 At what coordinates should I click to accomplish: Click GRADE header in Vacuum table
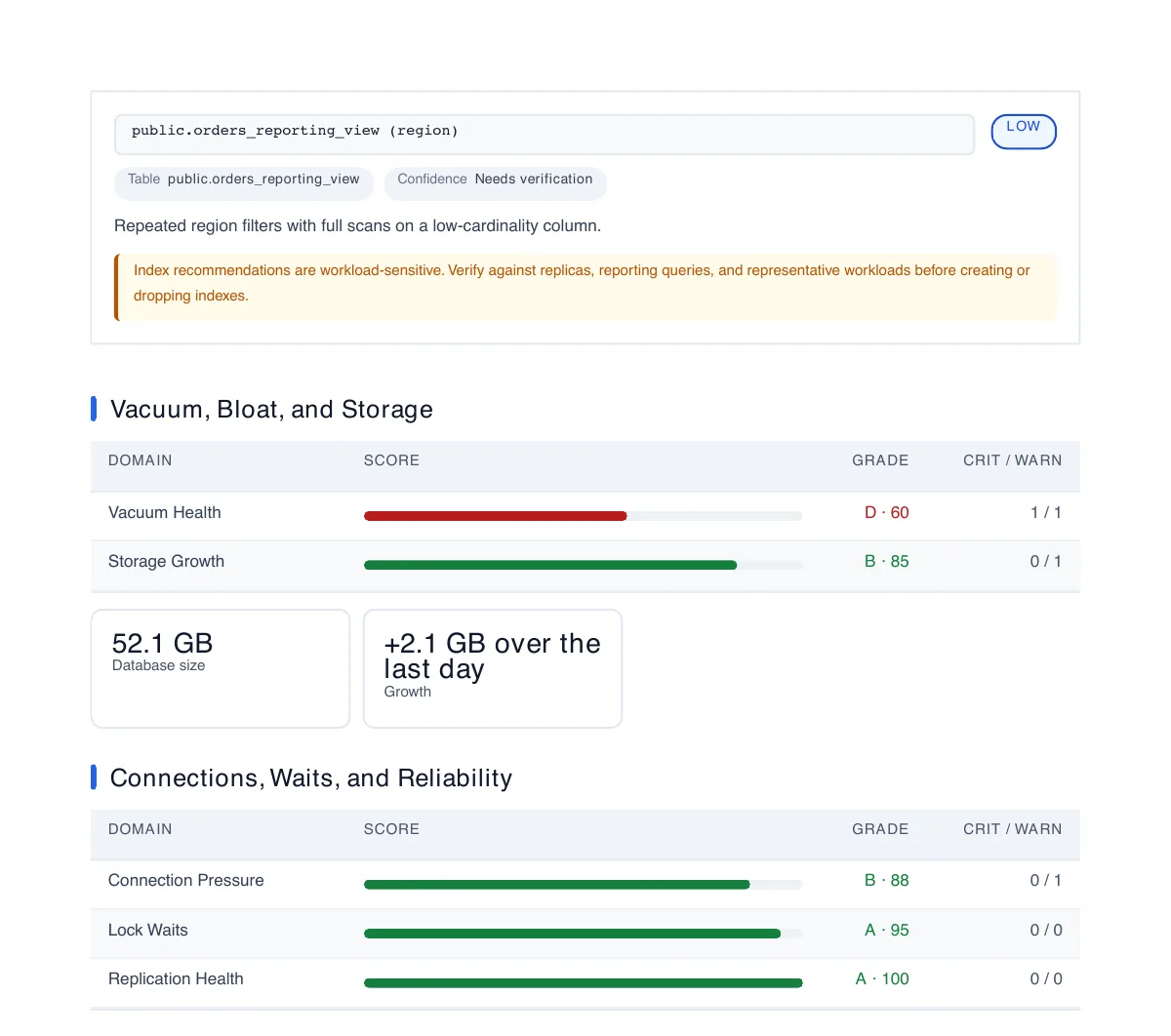click(x=880, y=460)
